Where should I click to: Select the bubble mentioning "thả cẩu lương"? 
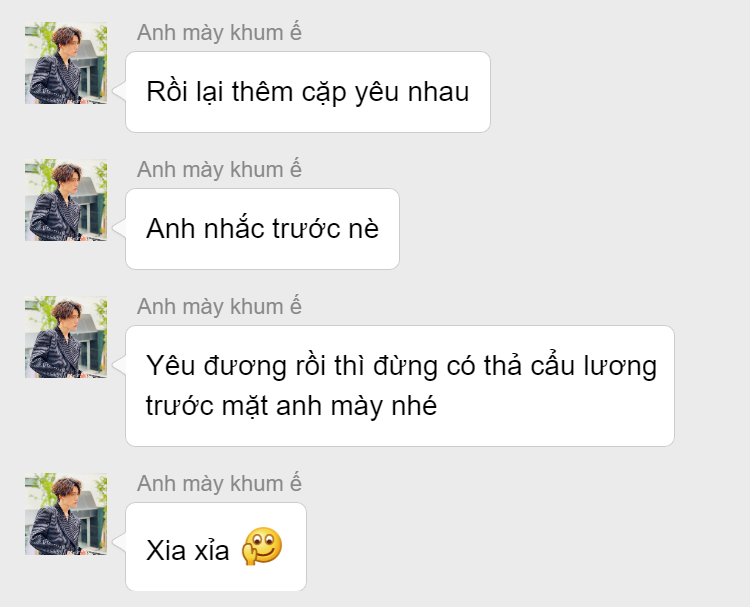(400, 386)
